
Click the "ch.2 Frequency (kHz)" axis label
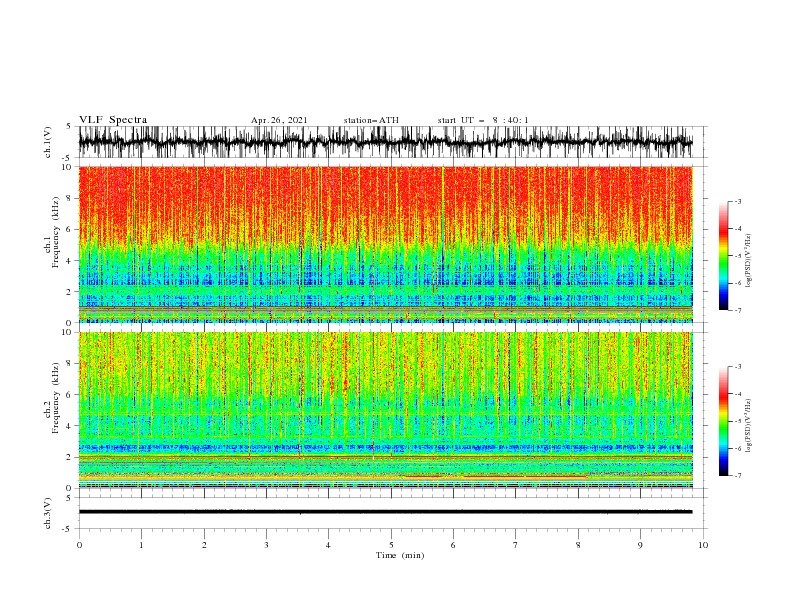(52, 397)
